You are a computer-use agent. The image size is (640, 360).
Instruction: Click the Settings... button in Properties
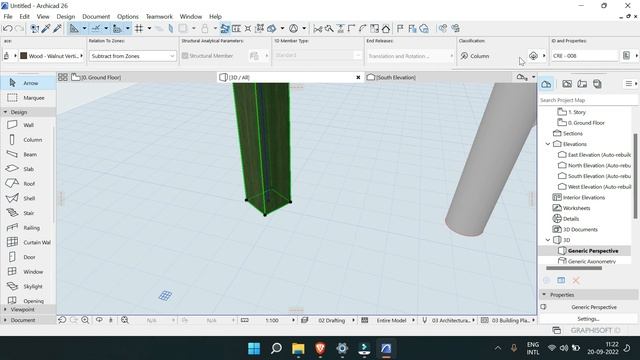tap(588, 319)
